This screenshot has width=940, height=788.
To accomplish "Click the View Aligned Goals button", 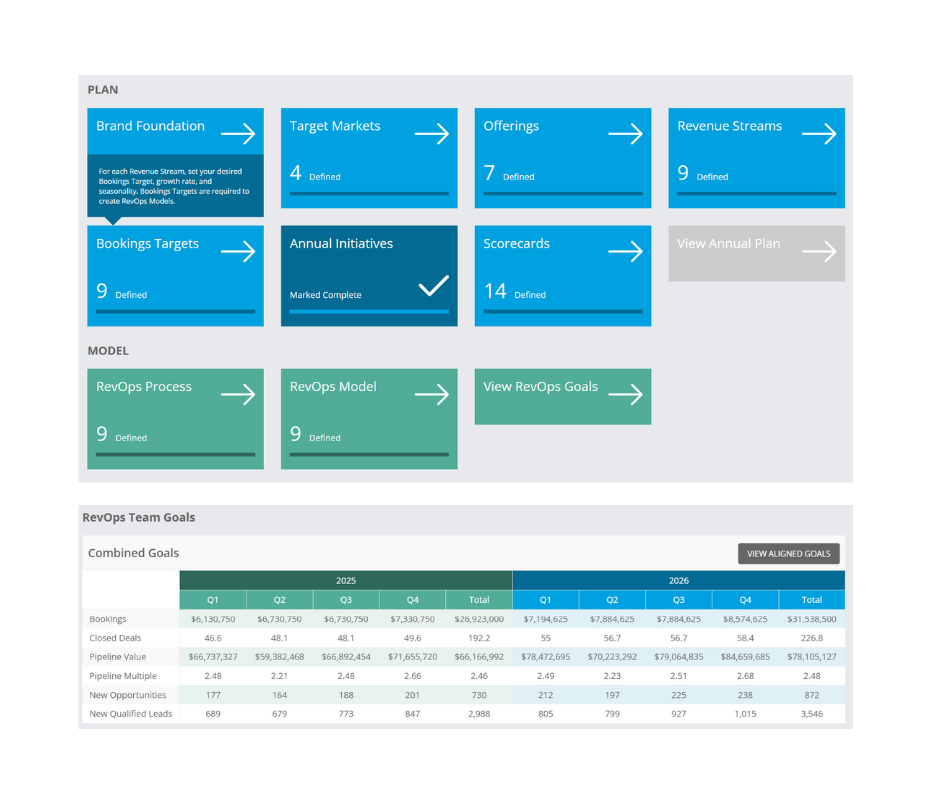I will [788, 554].
